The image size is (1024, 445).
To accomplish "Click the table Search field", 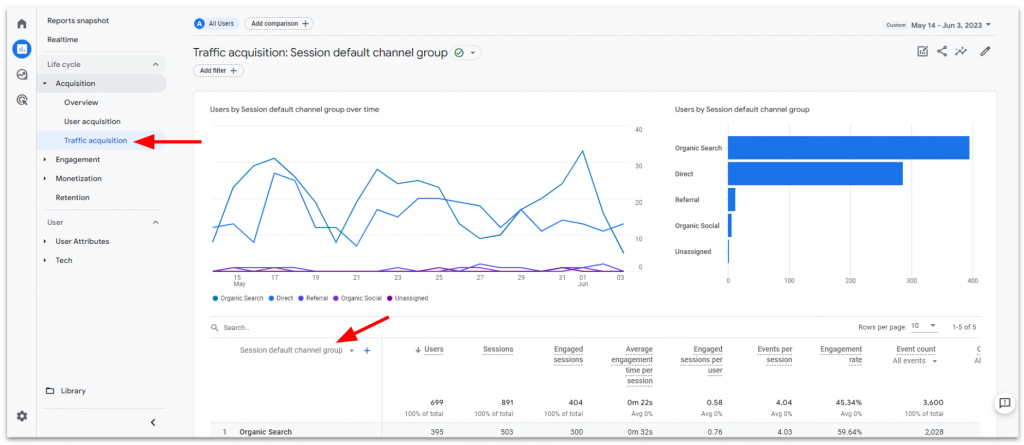I will [280, 327].
